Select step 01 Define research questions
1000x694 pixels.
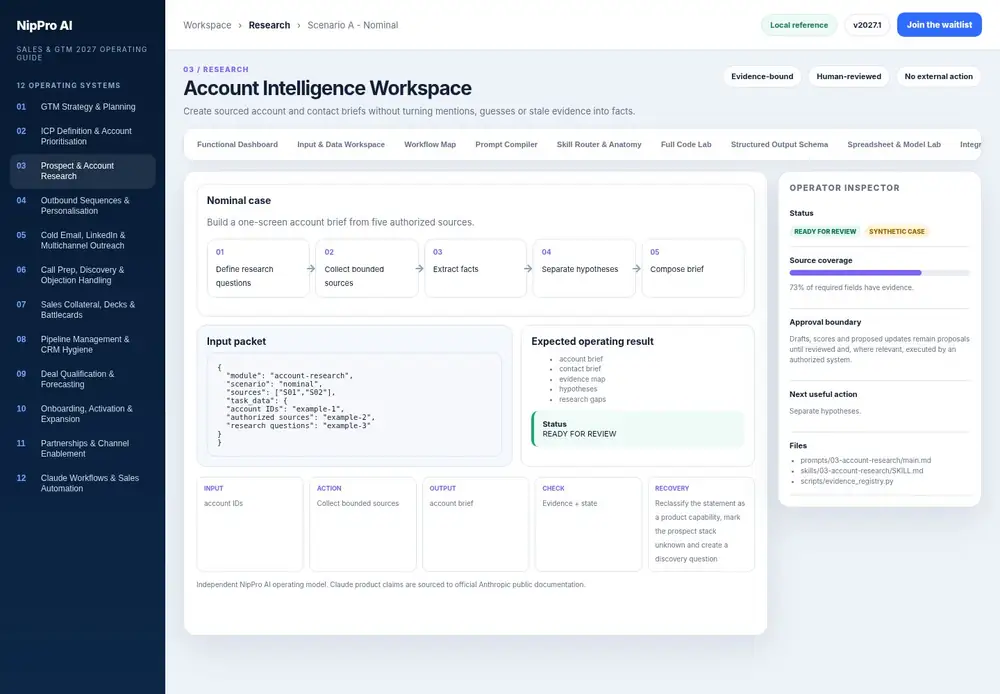(258, 268)
